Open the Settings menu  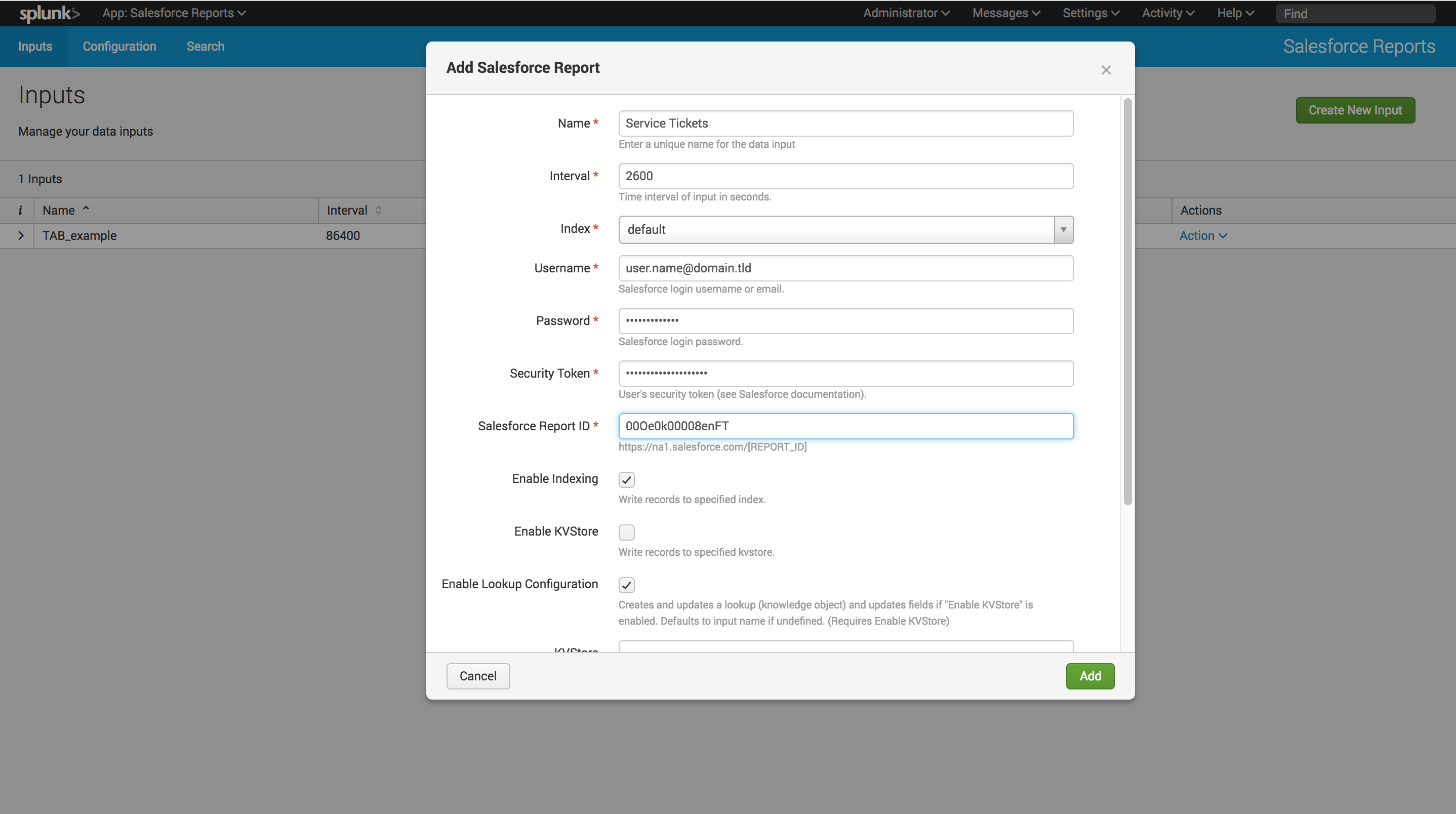tap(1091, 13)
